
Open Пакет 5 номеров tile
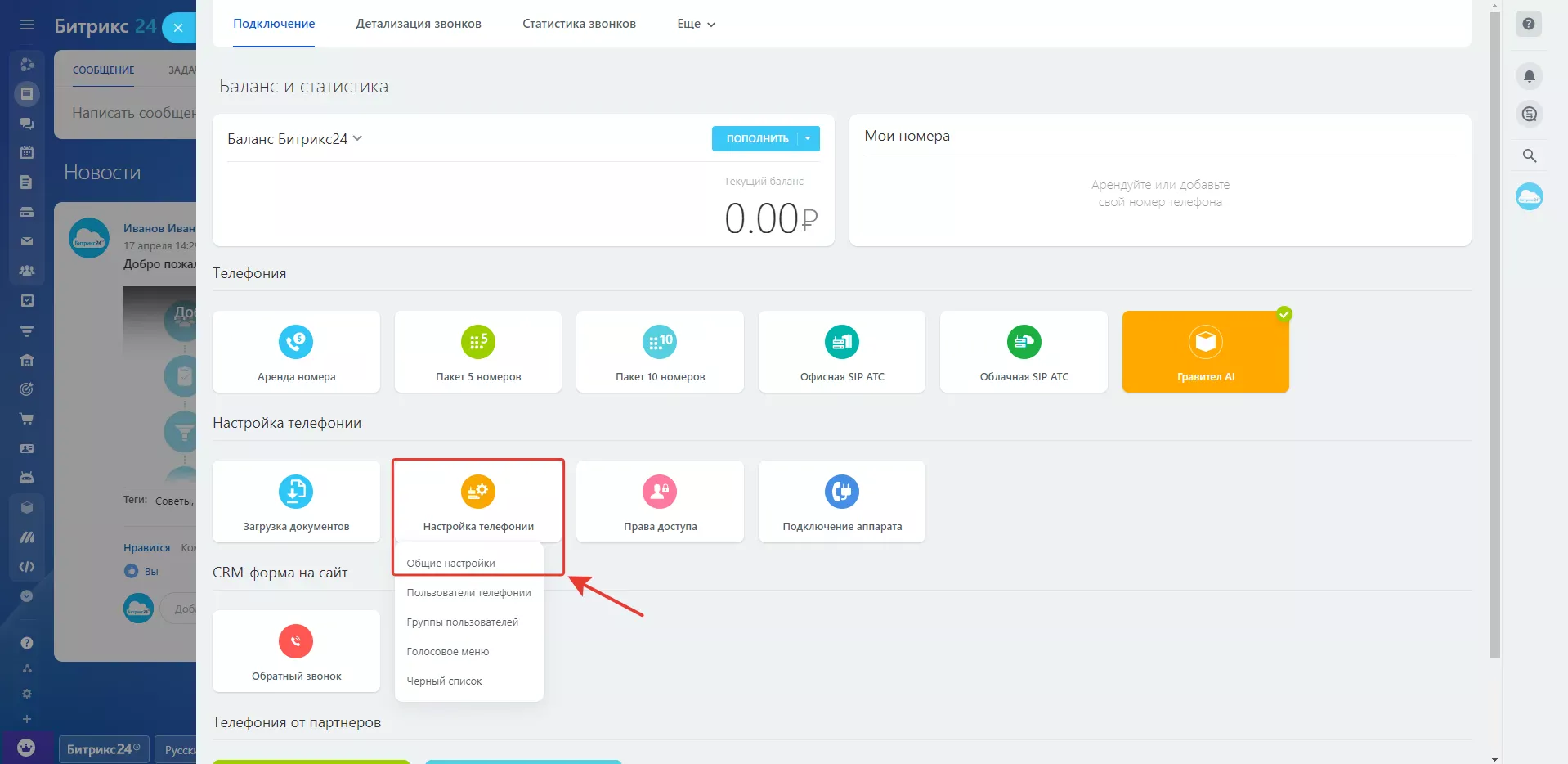(x=478, y=352)
